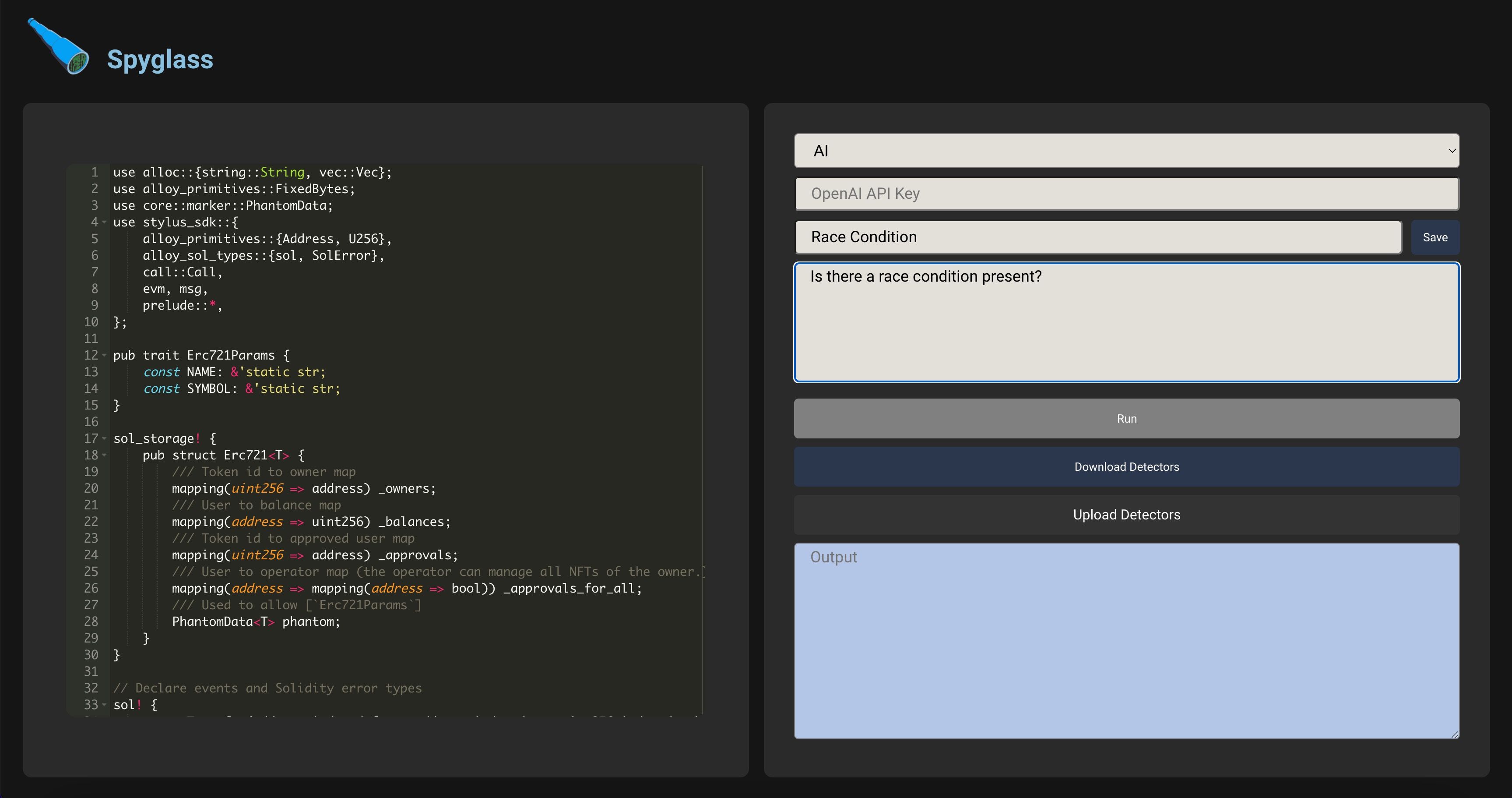Click '/// Token id to owner map' comment
This screenshot has width=1512, height=798.
point(264,472)
